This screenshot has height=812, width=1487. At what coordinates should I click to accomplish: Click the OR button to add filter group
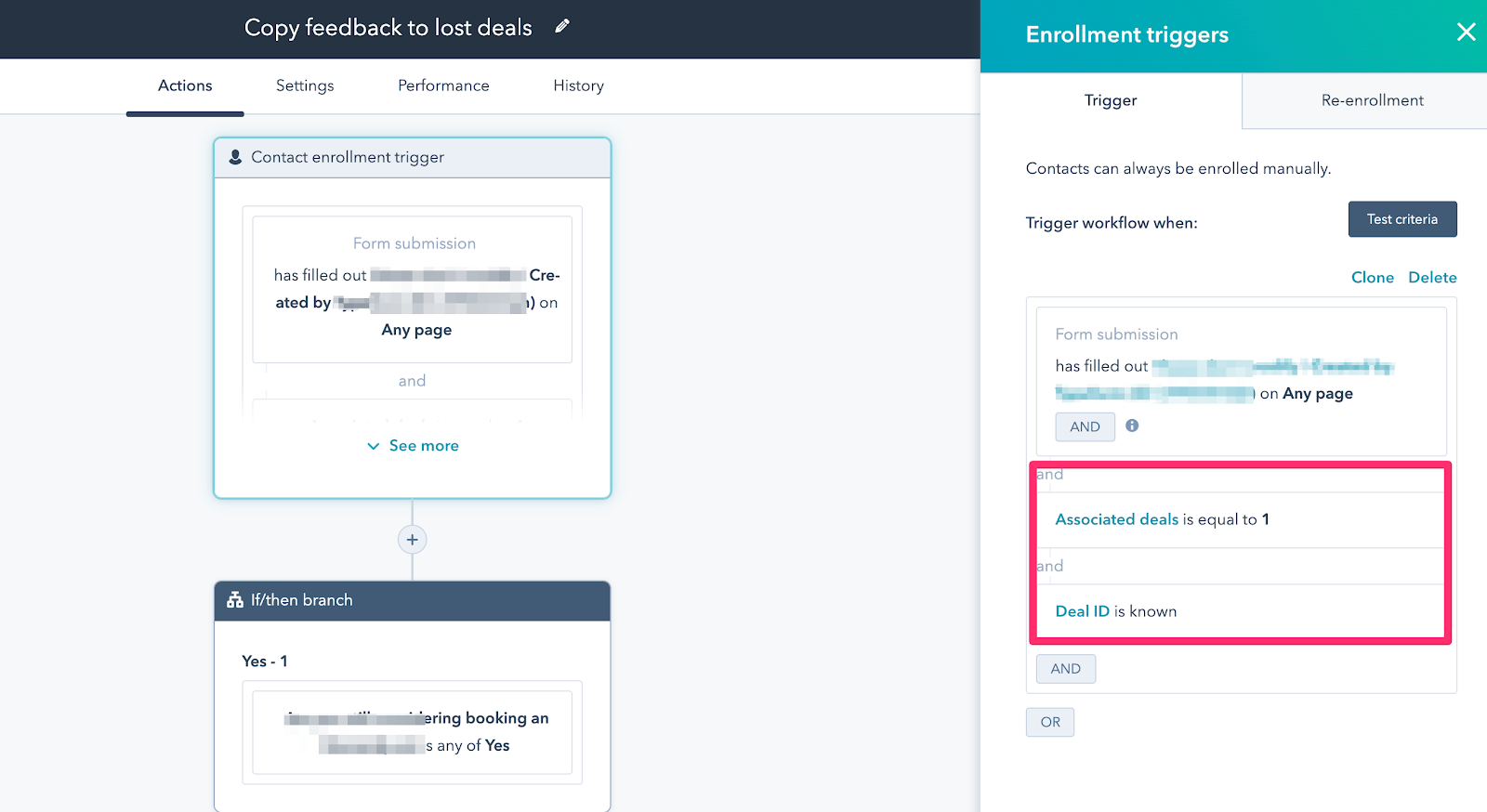click(1050, 722)
